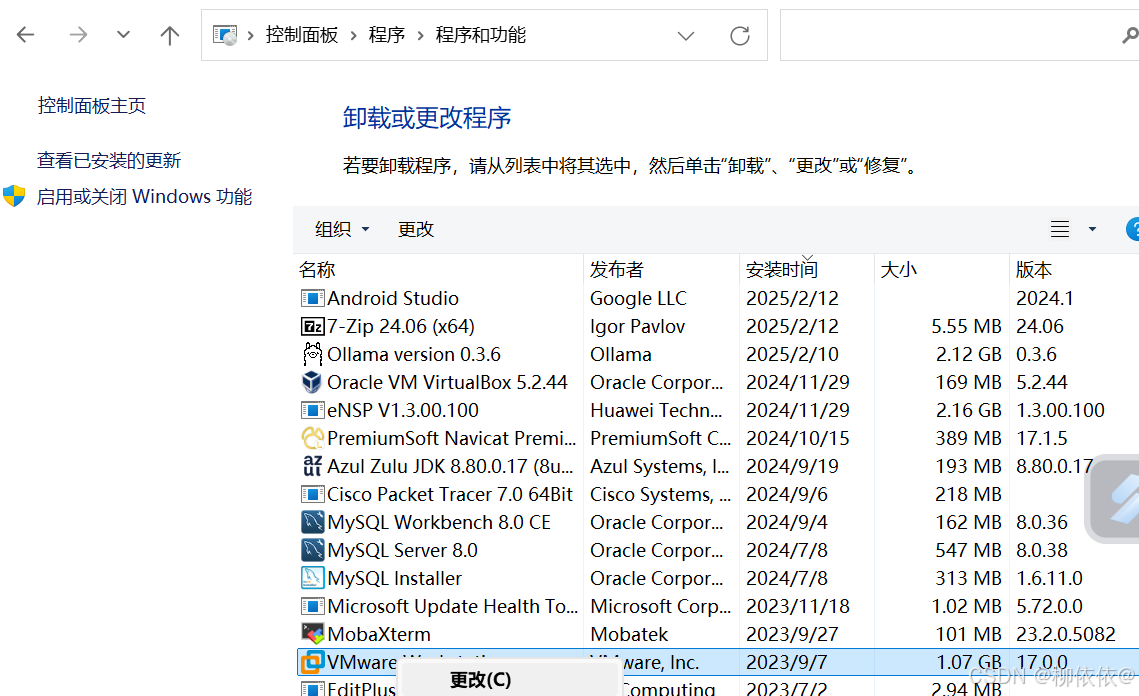Open 启用或关闭 Windows 功能 link
Viewport: 1139px width, 696px height.
point(145,197)
